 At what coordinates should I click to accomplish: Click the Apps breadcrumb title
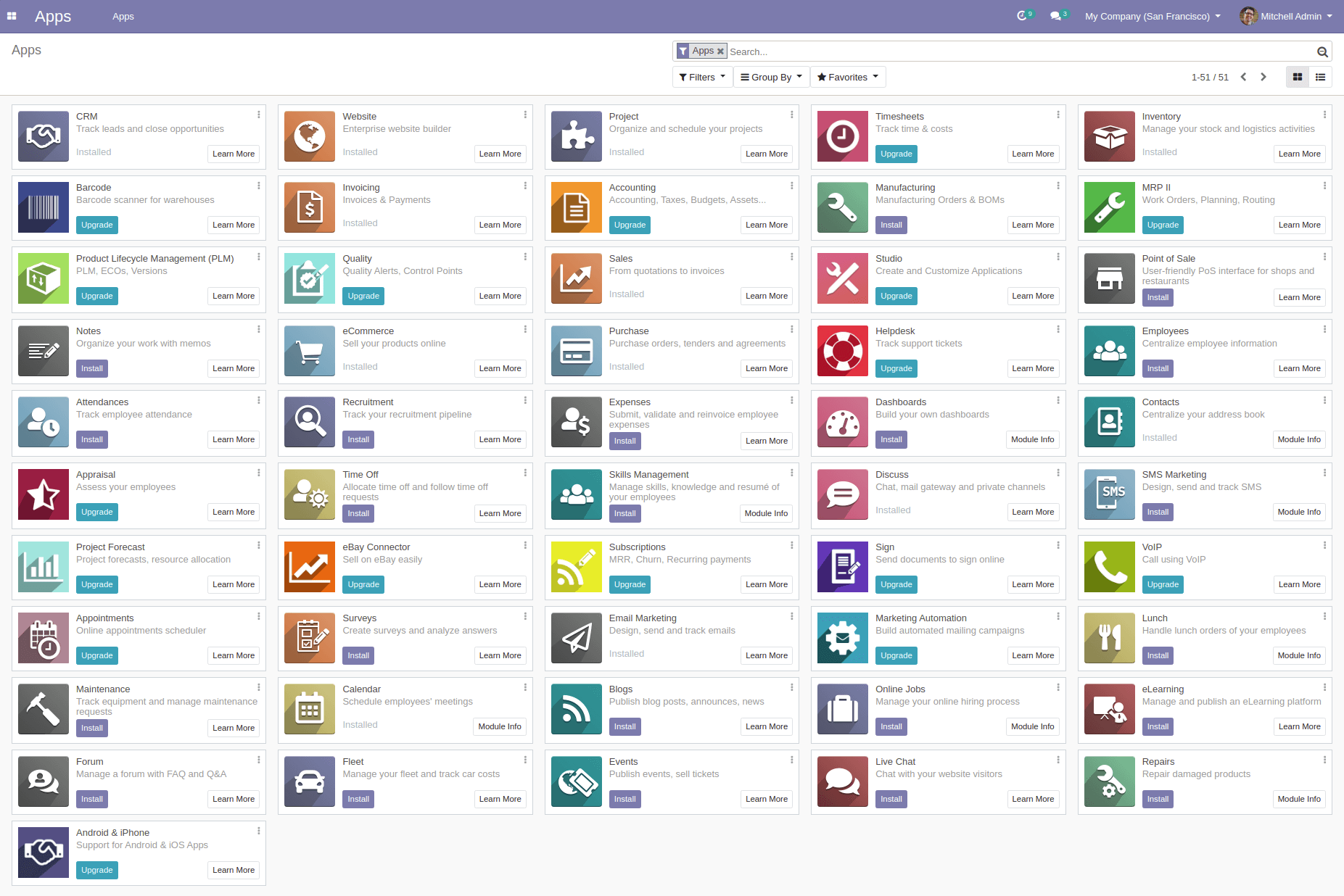point(26,50)
